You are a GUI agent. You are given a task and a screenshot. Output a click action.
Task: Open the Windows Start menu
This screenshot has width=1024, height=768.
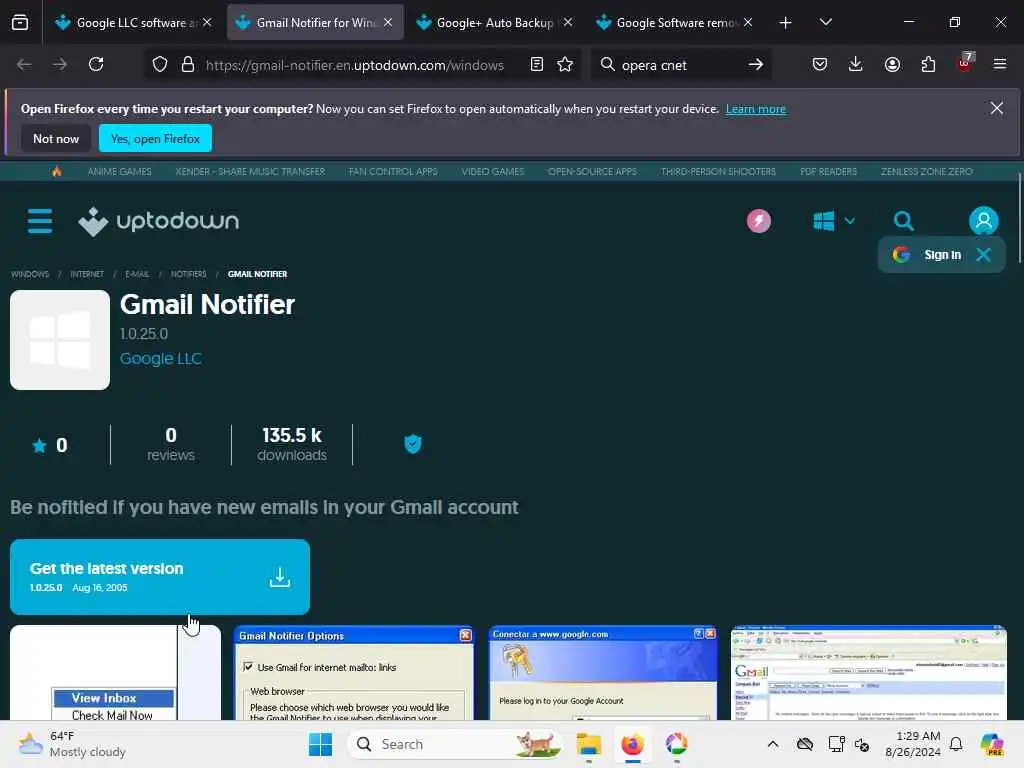click(x=320, y=744)
